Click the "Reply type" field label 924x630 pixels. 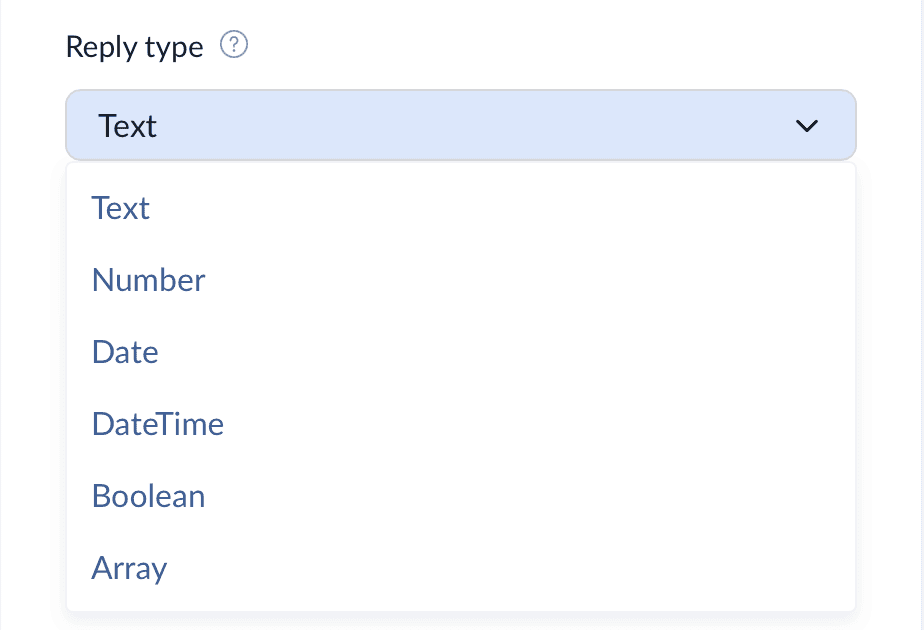click(x=134, y=47)
